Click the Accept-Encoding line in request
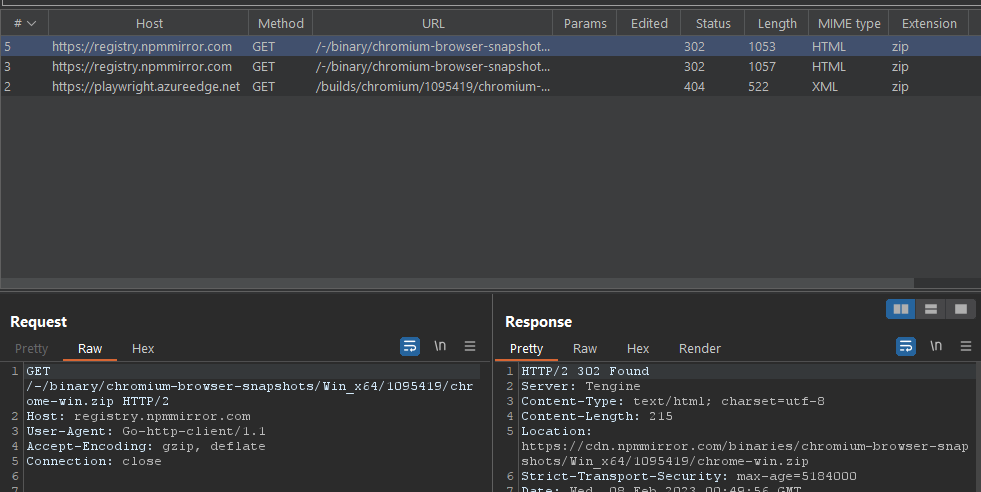The height and width of the screenshot is (492, 981). pos(146,446)
